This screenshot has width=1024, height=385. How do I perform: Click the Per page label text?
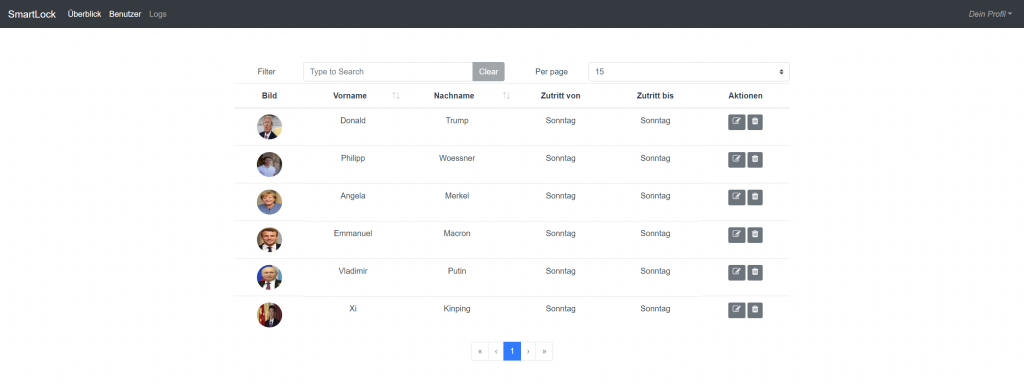pyautogui.click(x=551, y=72)
